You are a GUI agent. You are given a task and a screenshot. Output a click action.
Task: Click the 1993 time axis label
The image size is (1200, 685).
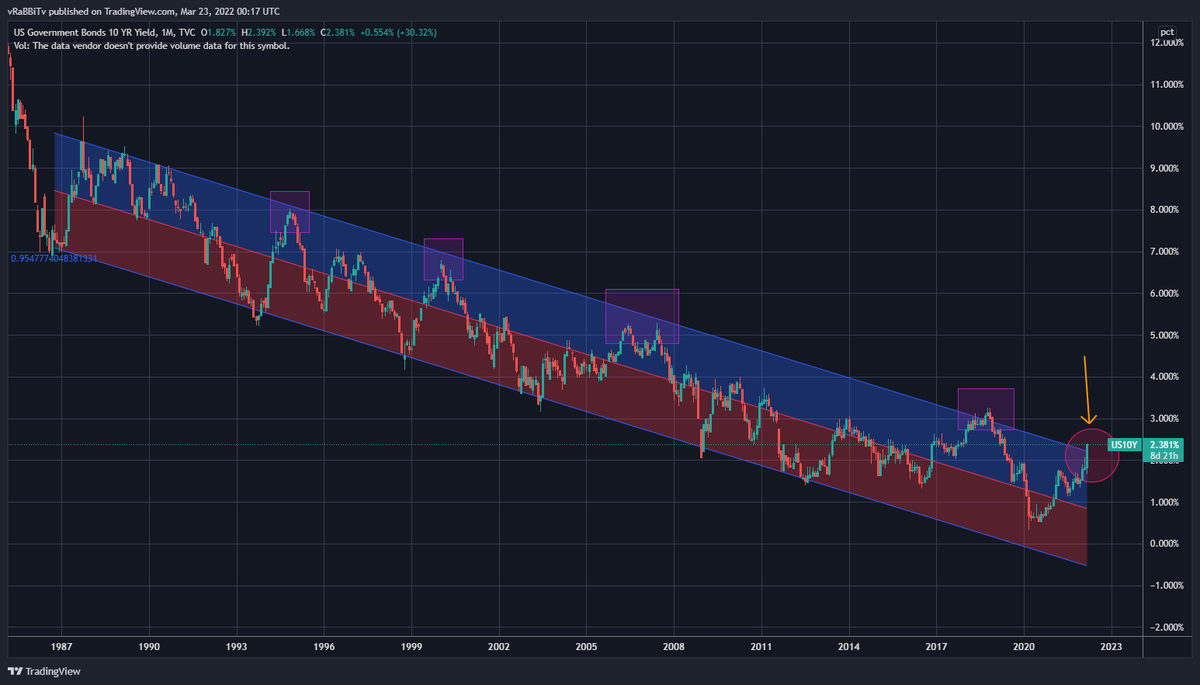[237, 648]
